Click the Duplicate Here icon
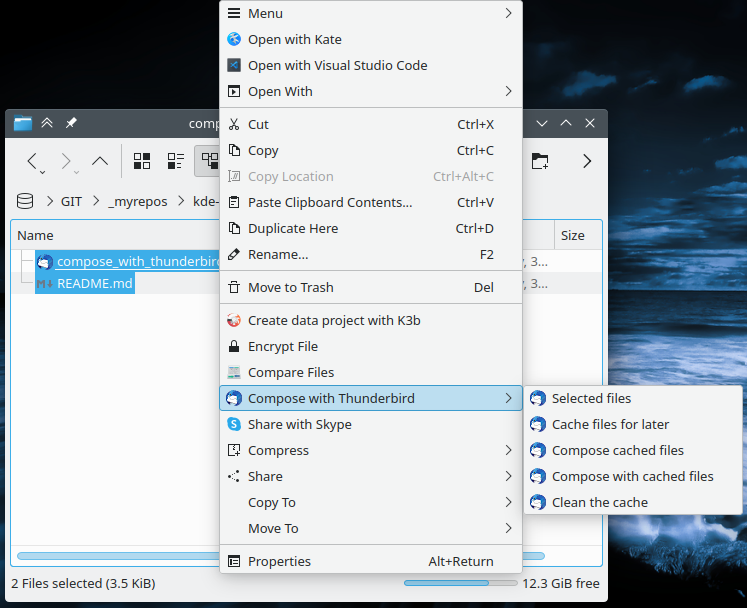This screenshot has height=608, width=747. click(234, 228)
